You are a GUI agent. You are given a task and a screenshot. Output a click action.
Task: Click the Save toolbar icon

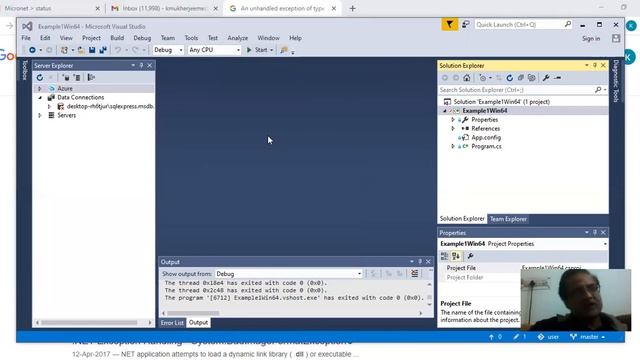click(x=92, y=50)
